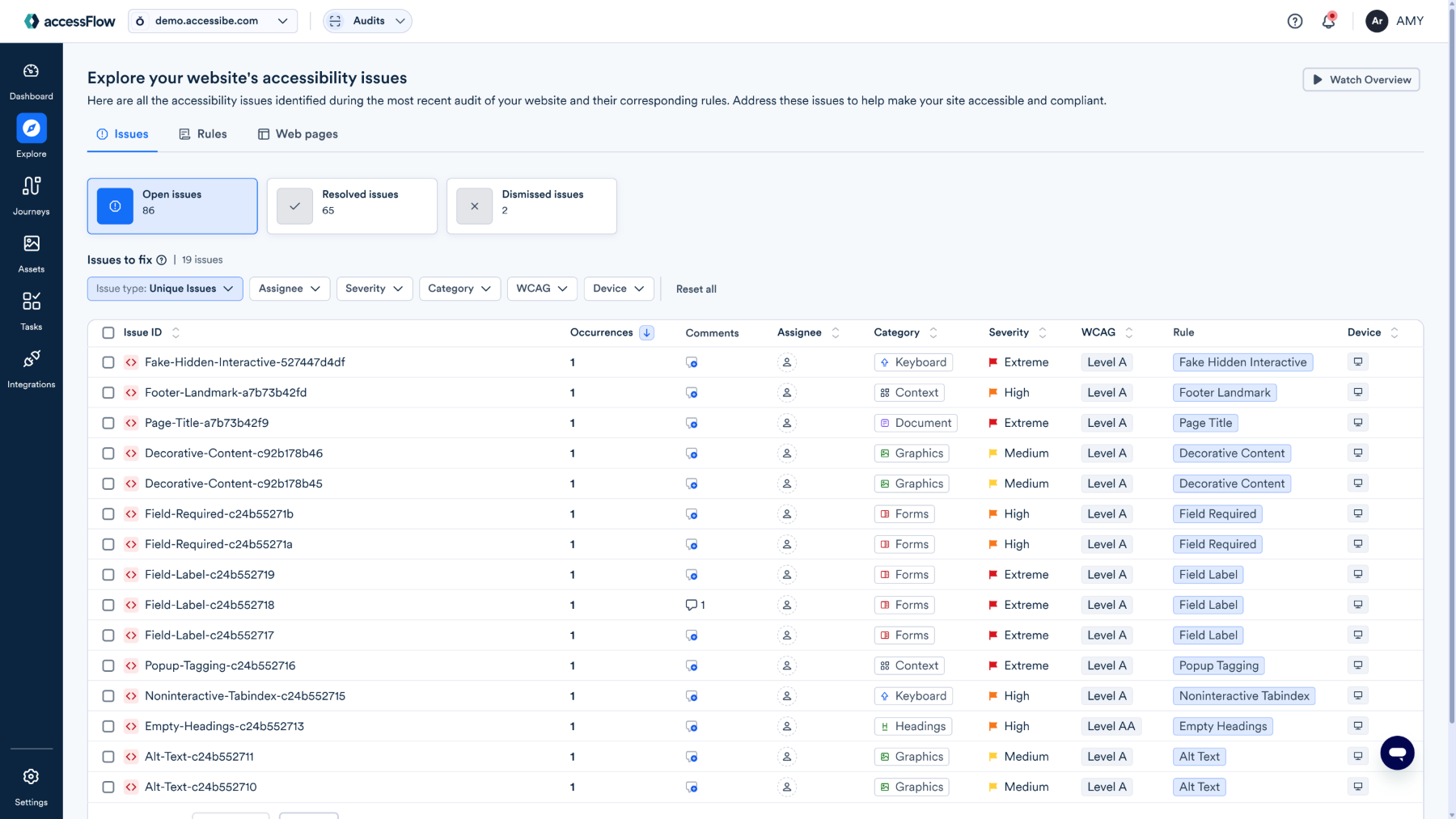Open the Dashboard from the sidebar
Image resolution: width=1456 pixels, height=819 pixels.
click(31, 81)
